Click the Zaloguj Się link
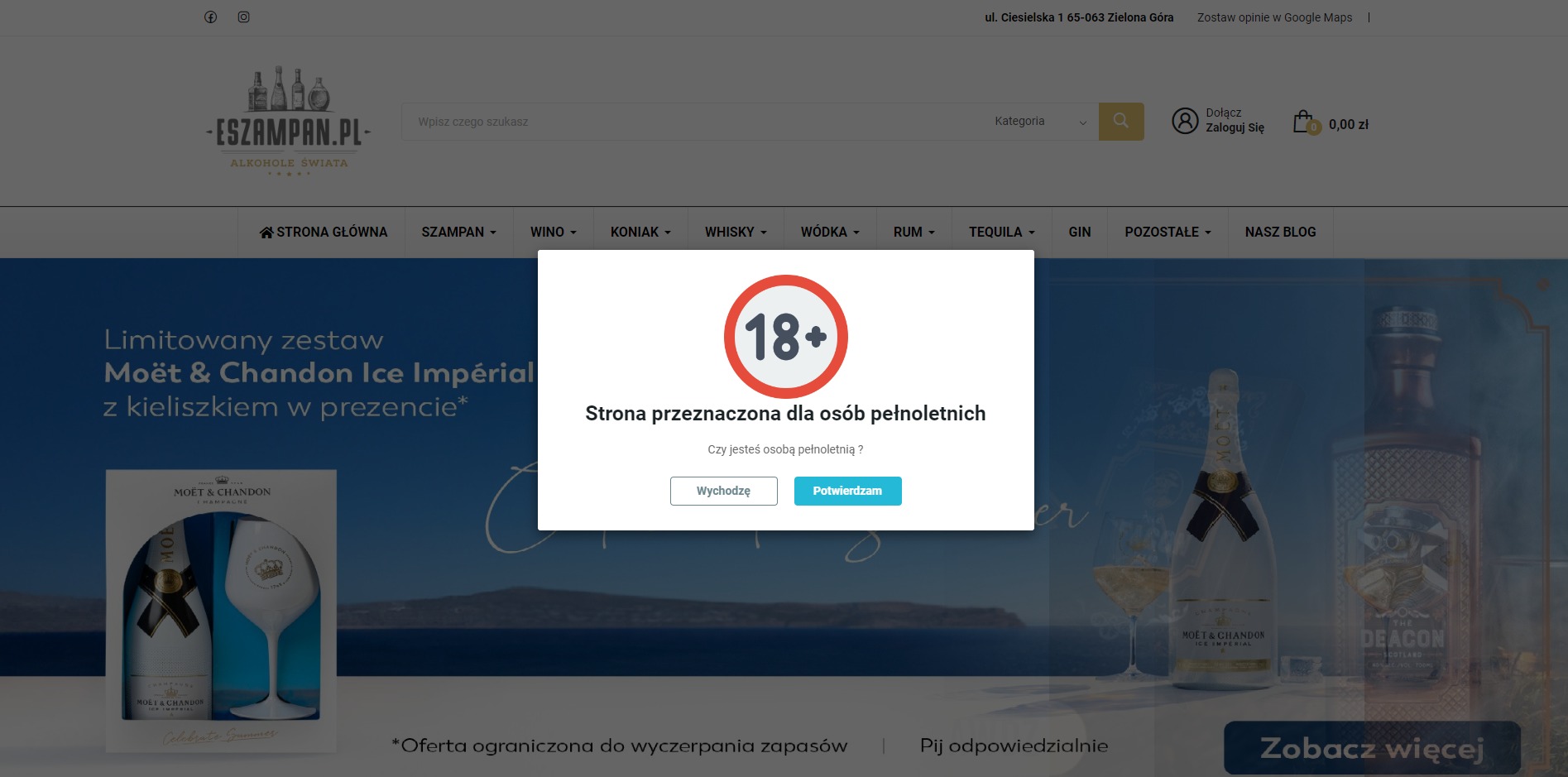Screen dimensions: 1568x777 [x=1235, y=127]
